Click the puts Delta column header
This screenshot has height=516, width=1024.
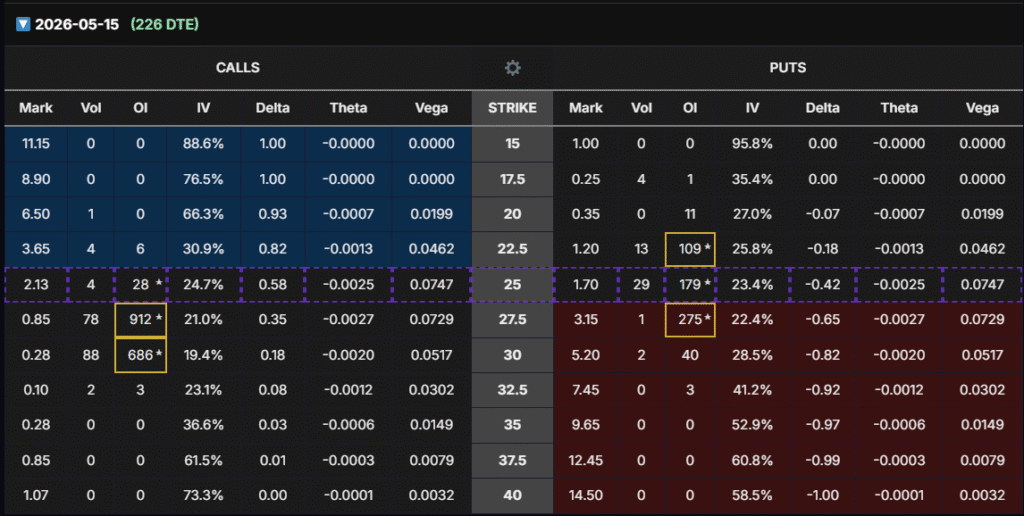point(825,108)
